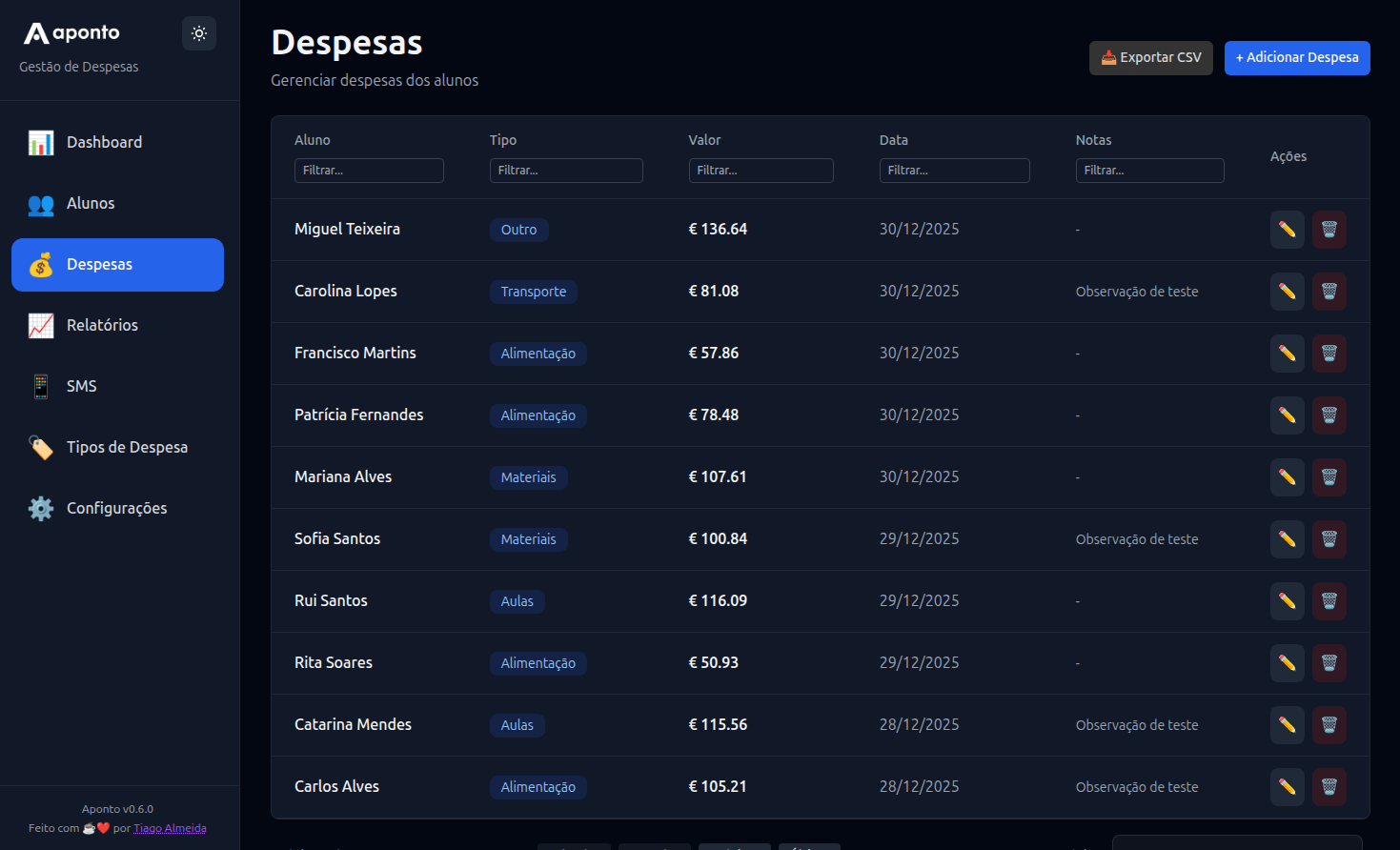Delete Carolina Lopes expense with trash icon

(1329, 292)
